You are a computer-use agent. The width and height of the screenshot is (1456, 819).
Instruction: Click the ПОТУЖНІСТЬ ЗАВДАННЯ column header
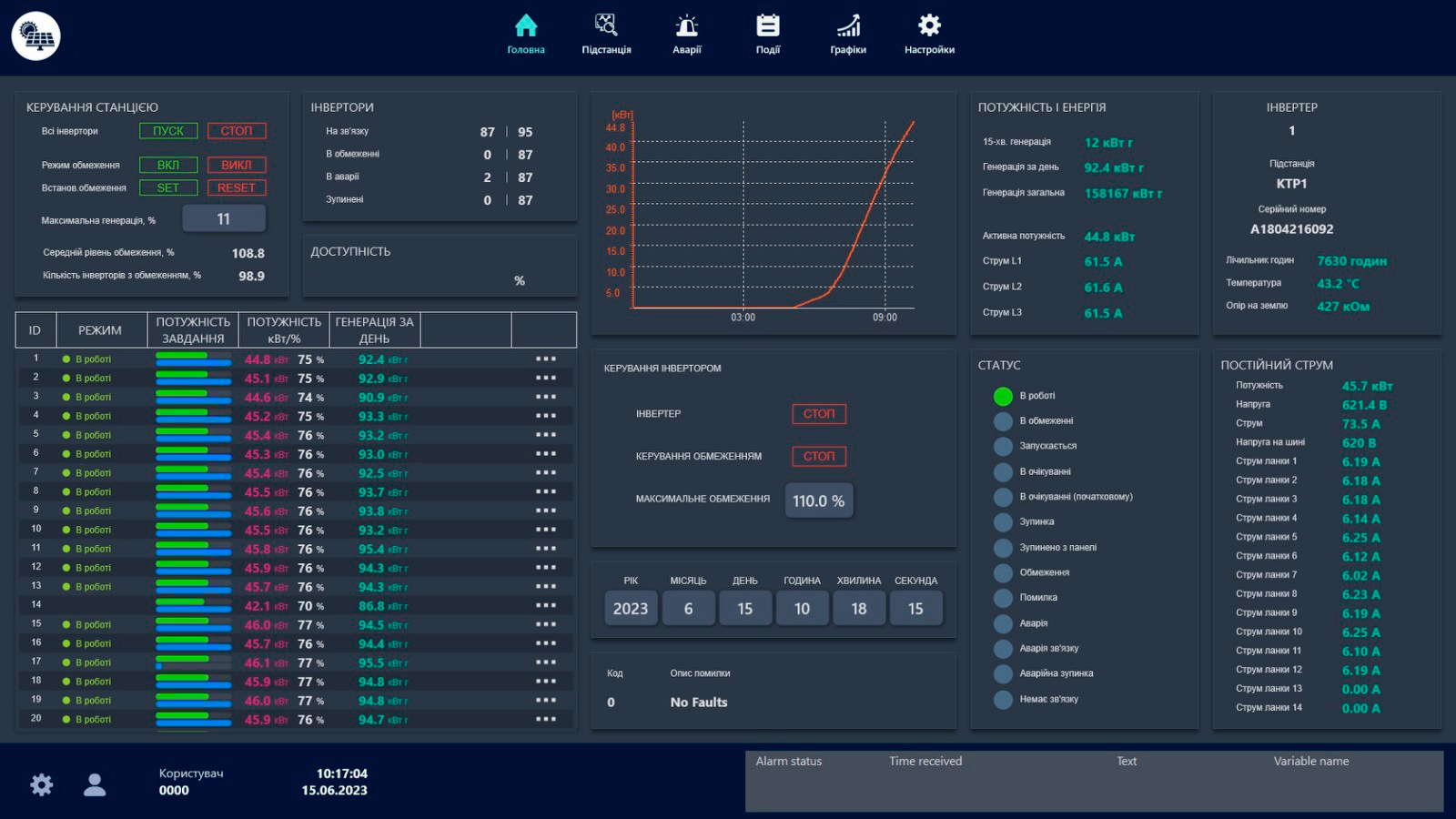(x=193, y=330)
